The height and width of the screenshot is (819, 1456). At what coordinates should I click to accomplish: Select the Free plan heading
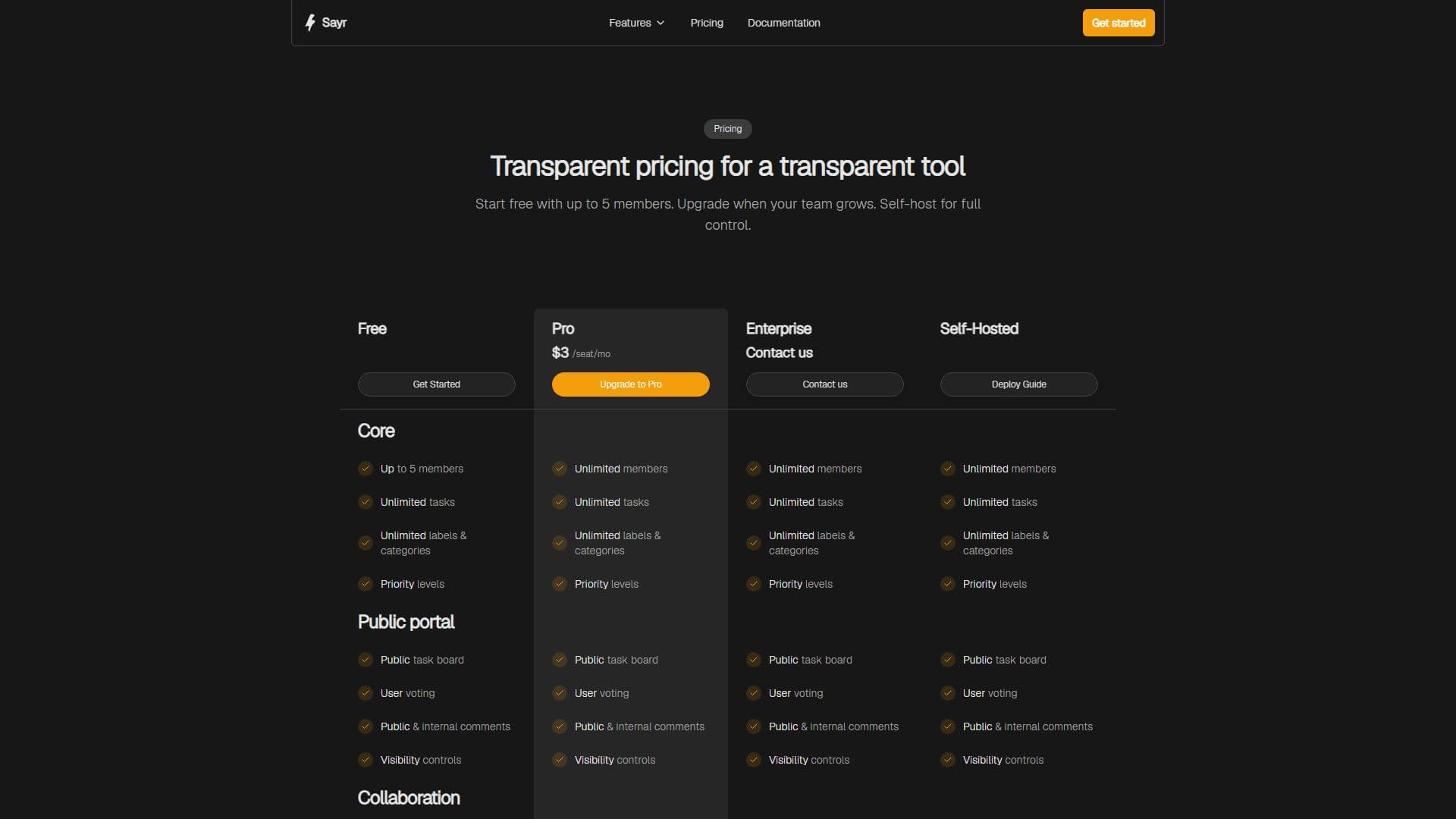pos(372,328)
